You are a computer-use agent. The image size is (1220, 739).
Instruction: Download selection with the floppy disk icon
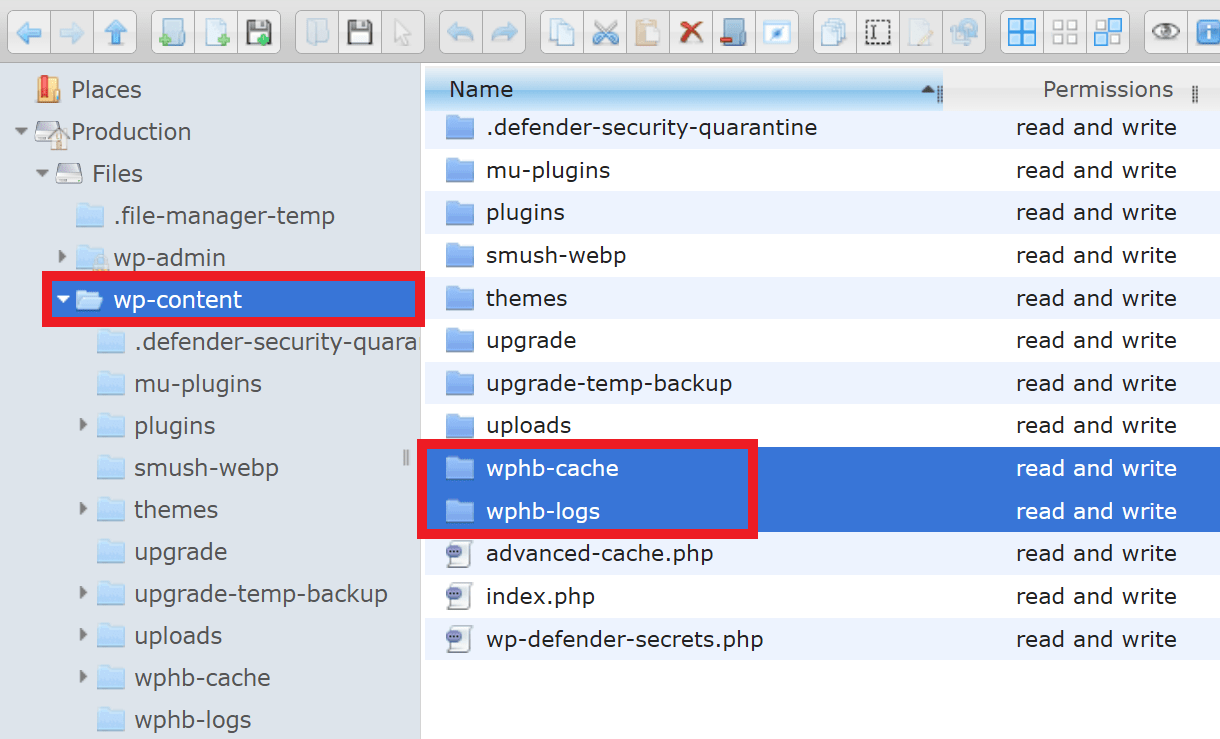[360, 32]
